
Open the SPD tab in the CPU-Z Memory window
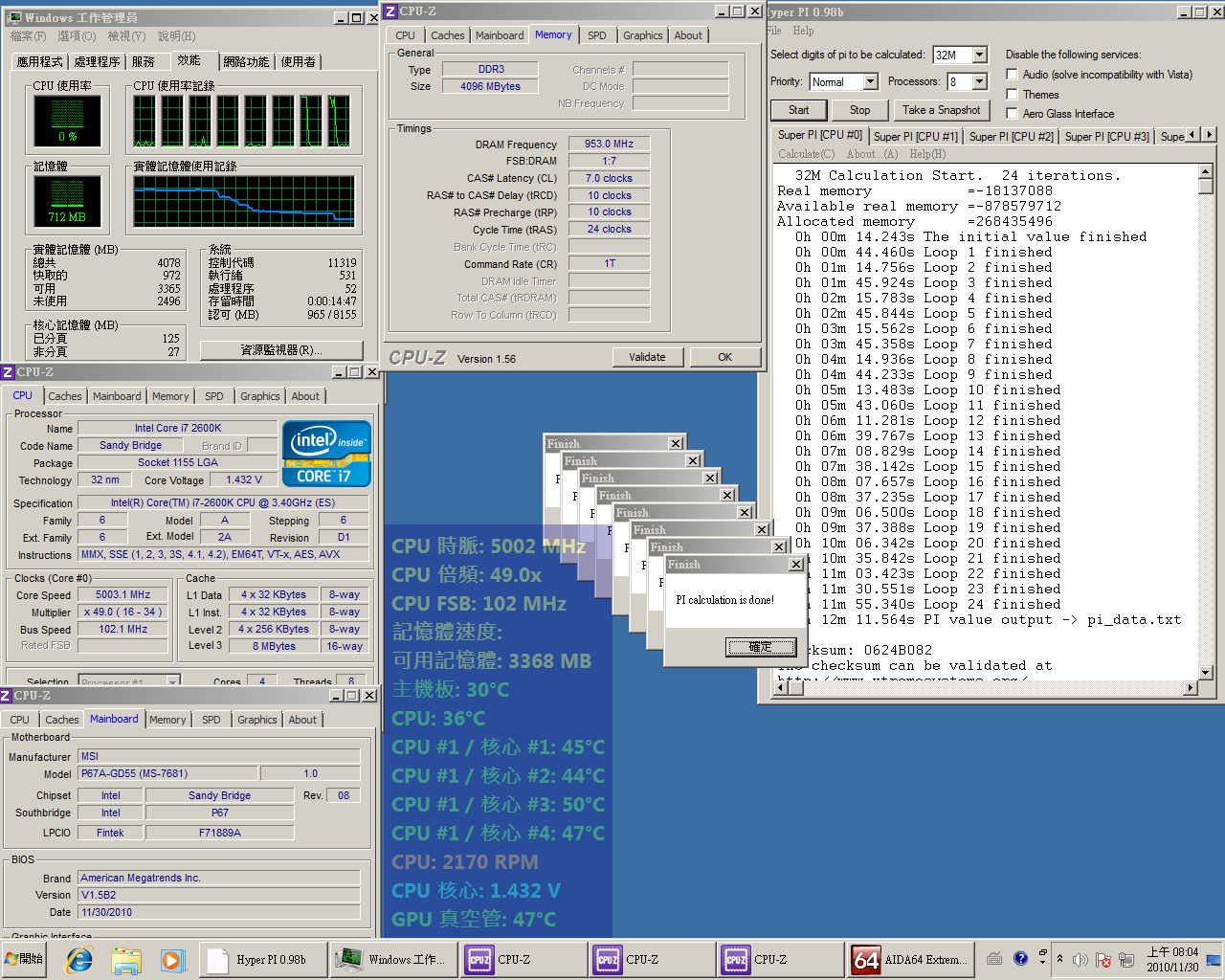point(597,35)
